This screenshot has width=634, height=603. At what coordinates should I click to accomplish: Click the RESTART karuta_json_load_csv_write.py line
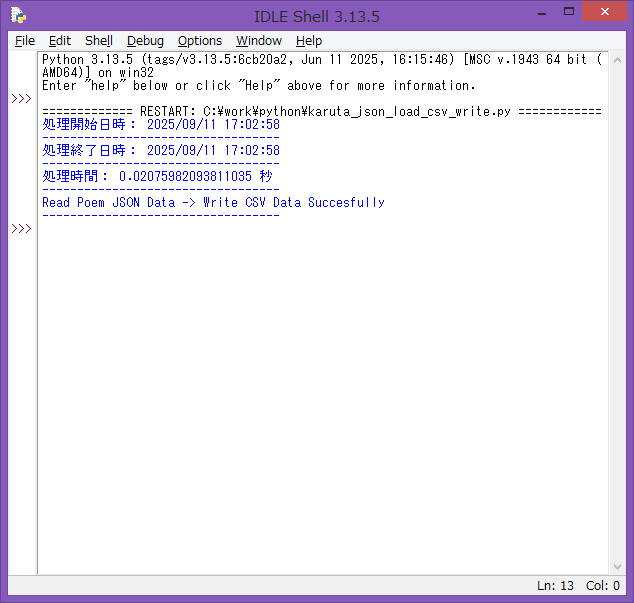point(322,111)
